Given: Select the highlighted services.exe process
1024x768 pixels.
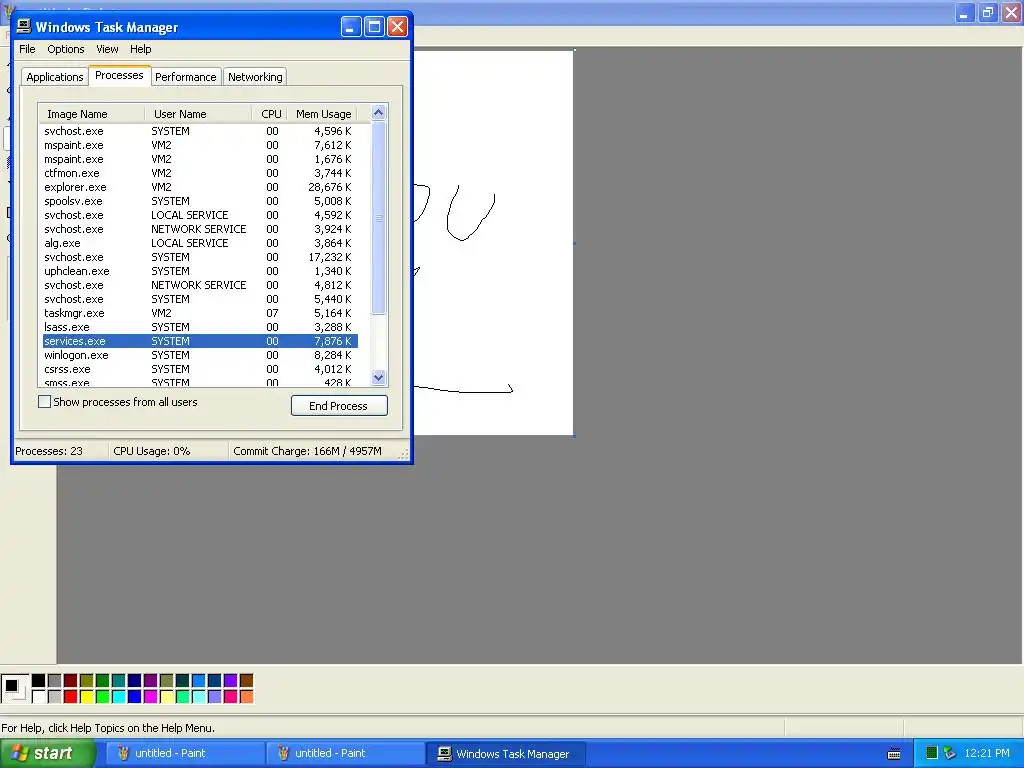Looking at the screenshot, I should pos(200,341).
